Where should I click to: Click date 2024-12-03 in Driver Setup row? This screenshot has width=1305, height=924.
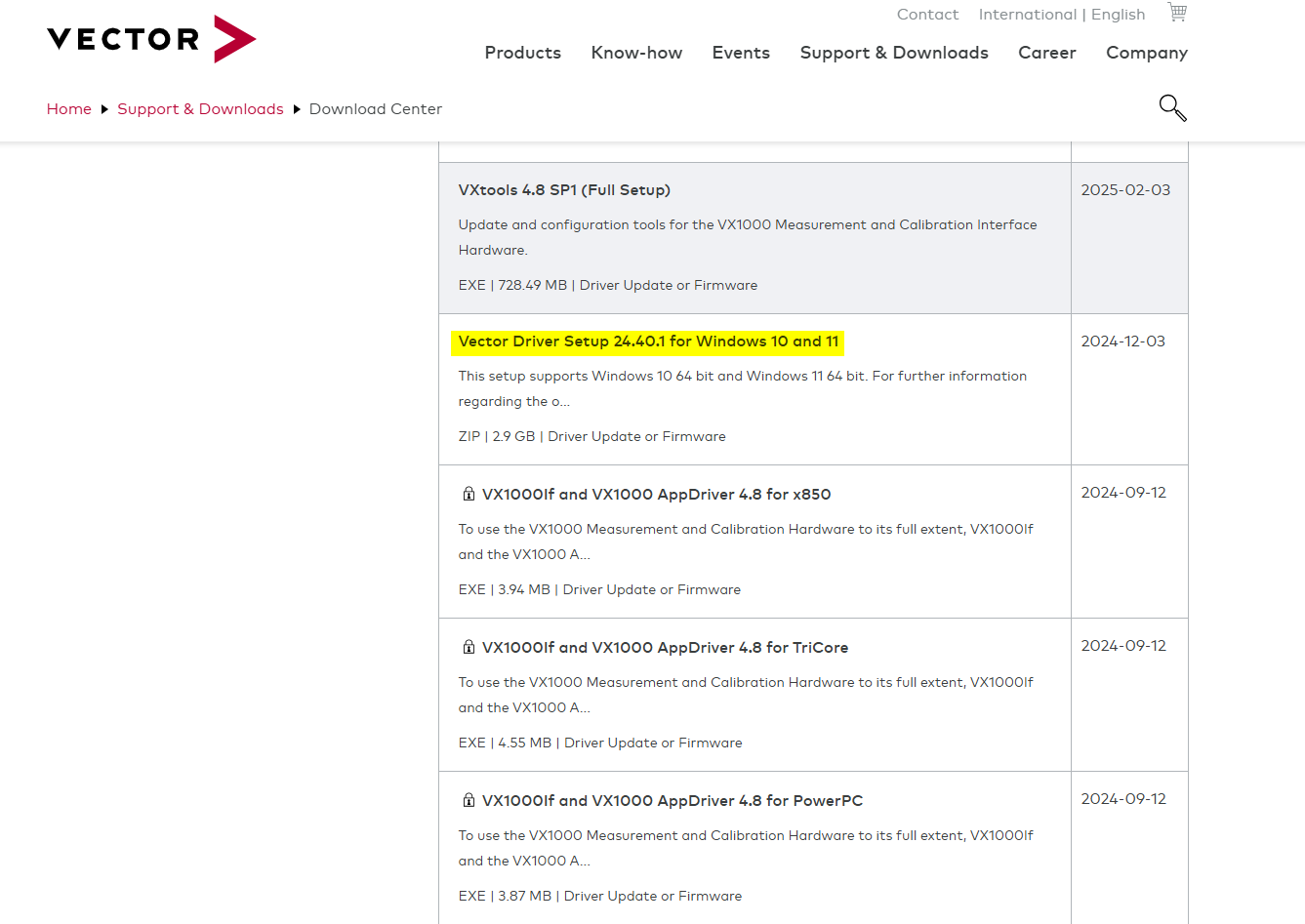(1122, 341)
